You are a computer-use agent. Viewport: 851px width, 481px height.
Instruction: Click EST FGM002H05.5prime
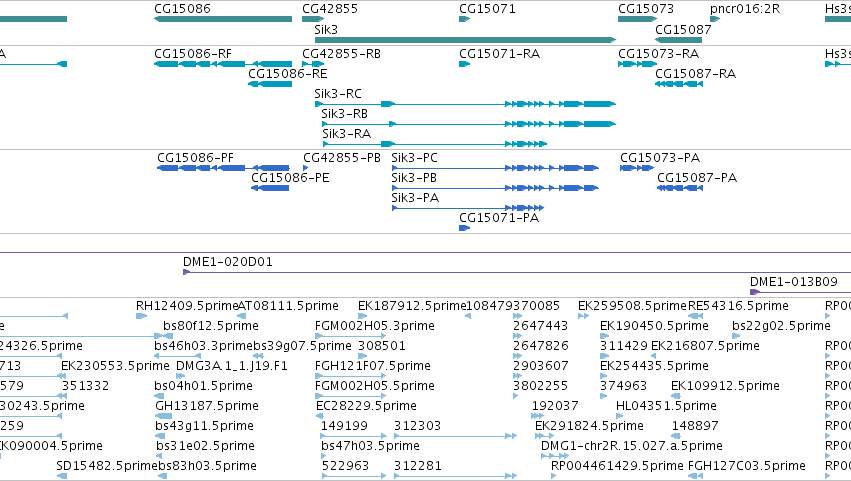[x=374, y=387]
